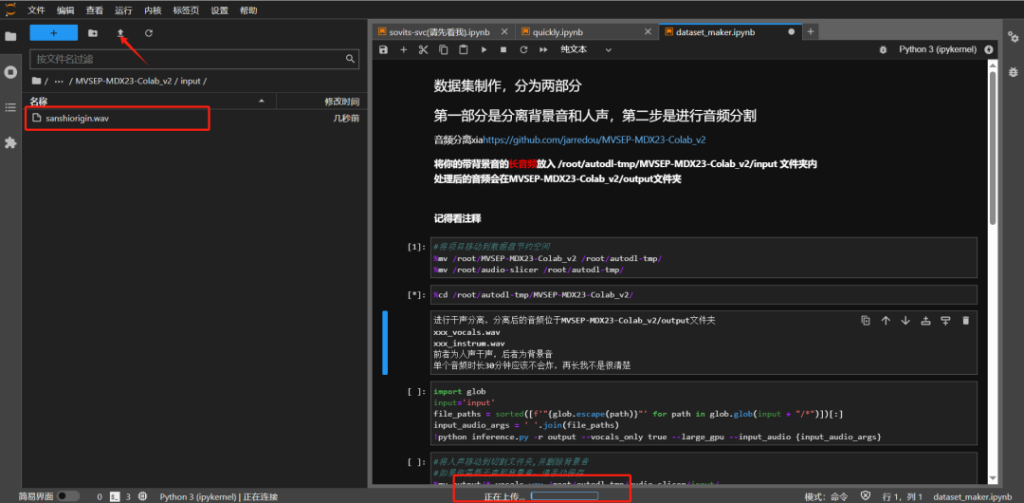Save the notebook with the disk icon

[x=383, y=49]
